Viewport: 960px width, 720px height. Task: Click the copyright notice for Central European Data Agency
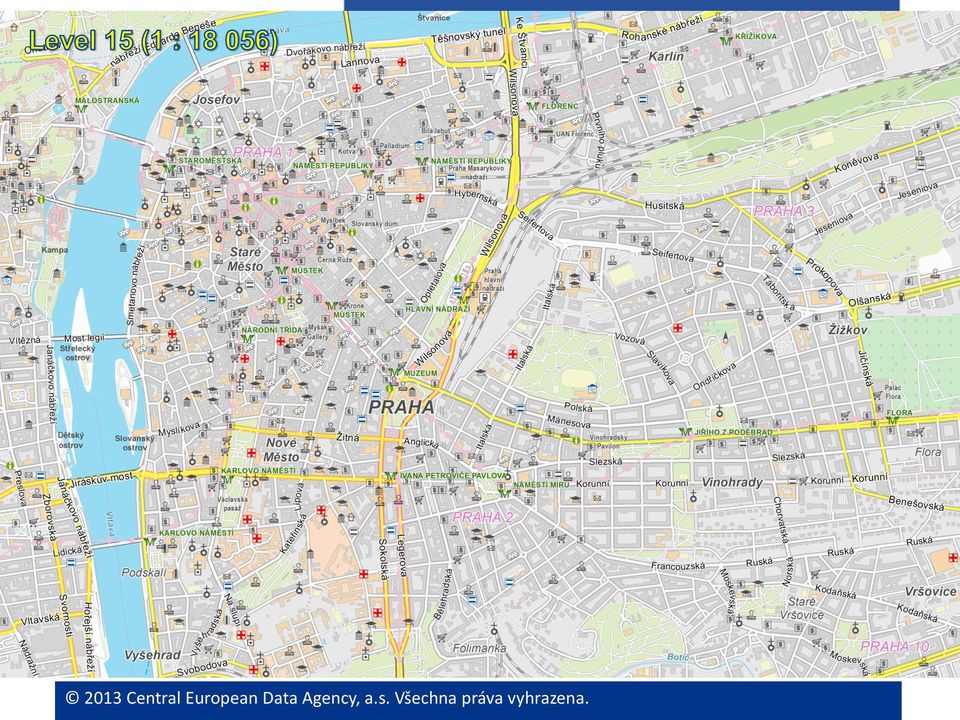pos(327,698)
